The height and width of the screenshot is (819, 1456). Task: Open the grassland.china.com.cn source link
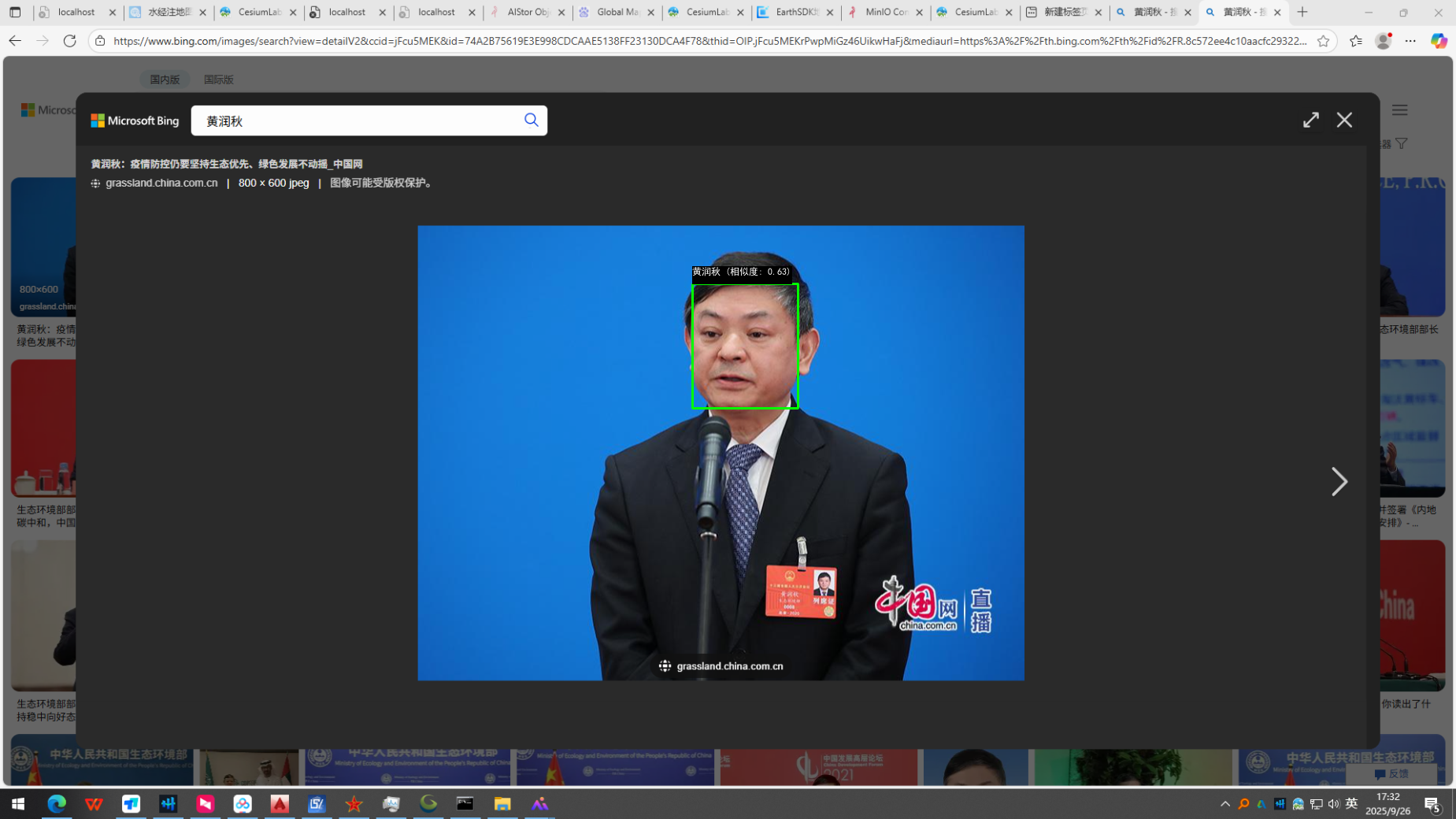click(x=161, y=183)
